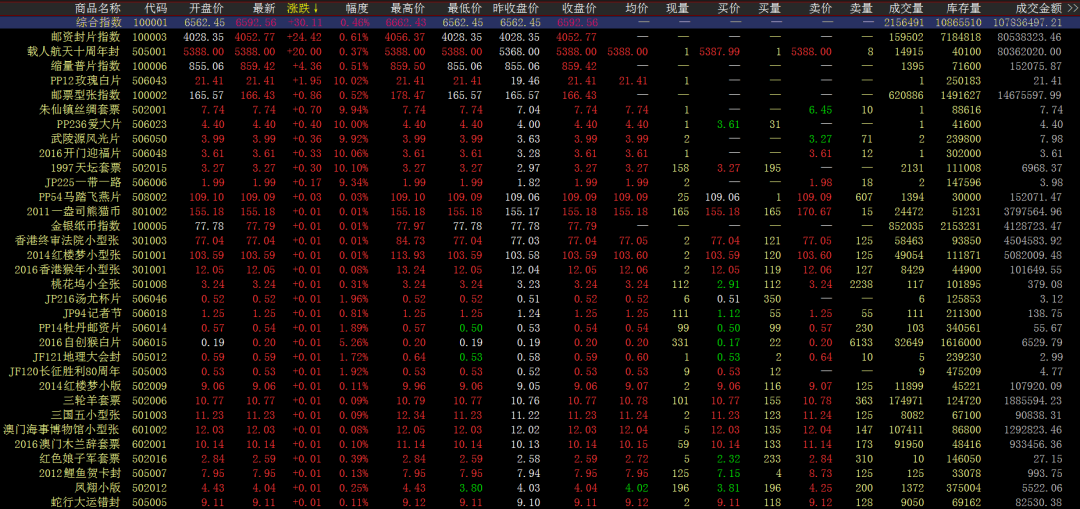Select 2016澳门木兰辞套票 in the list
The width and height of the screenshot is (1080, 509).
[x=68, y=444]
